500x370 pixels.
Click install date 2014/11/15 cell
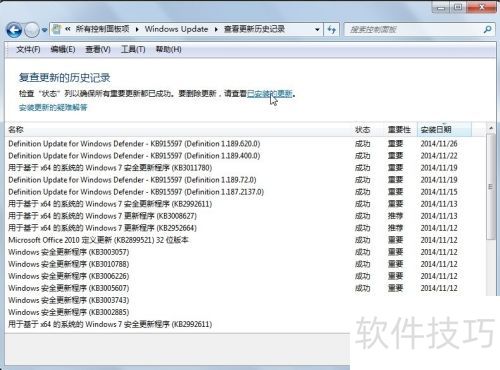439,192
